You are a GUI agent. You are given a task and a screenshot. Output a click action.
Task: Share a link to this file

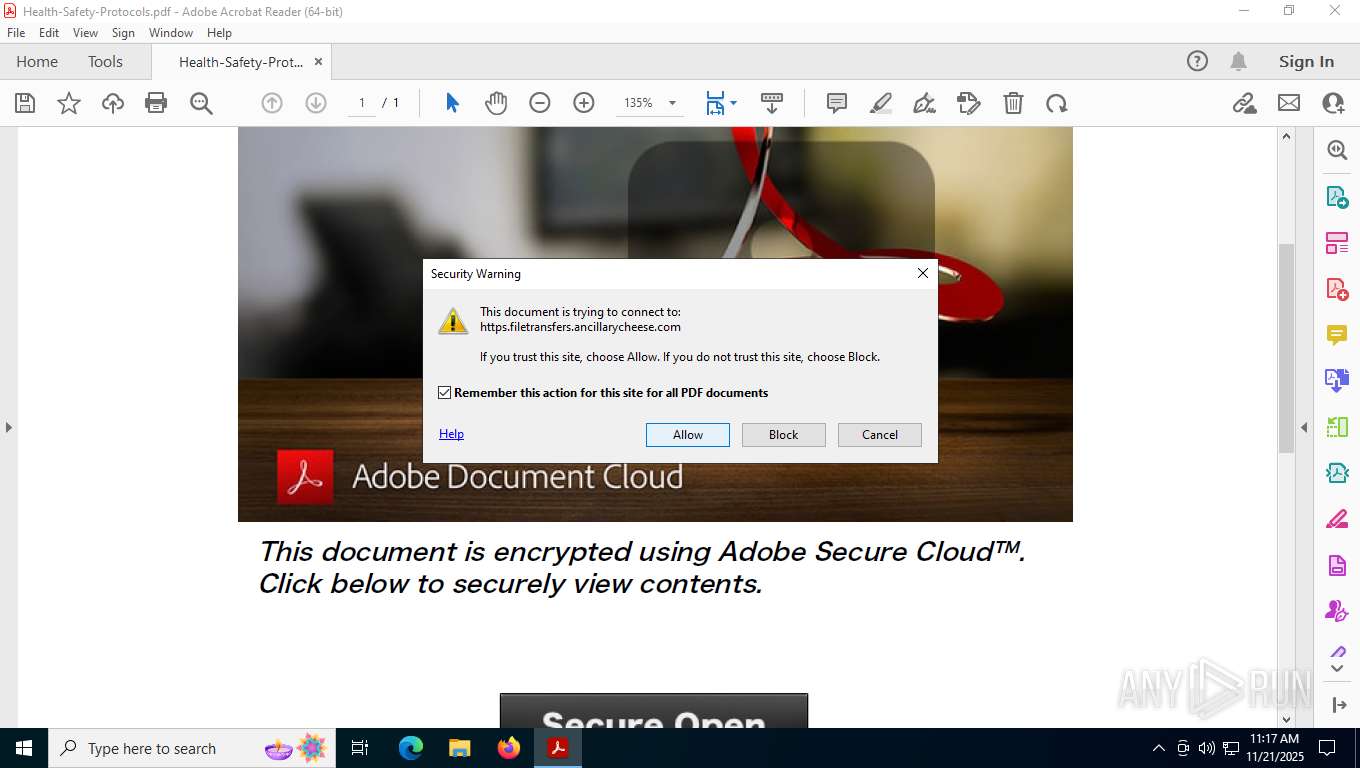click(1245, 103)
